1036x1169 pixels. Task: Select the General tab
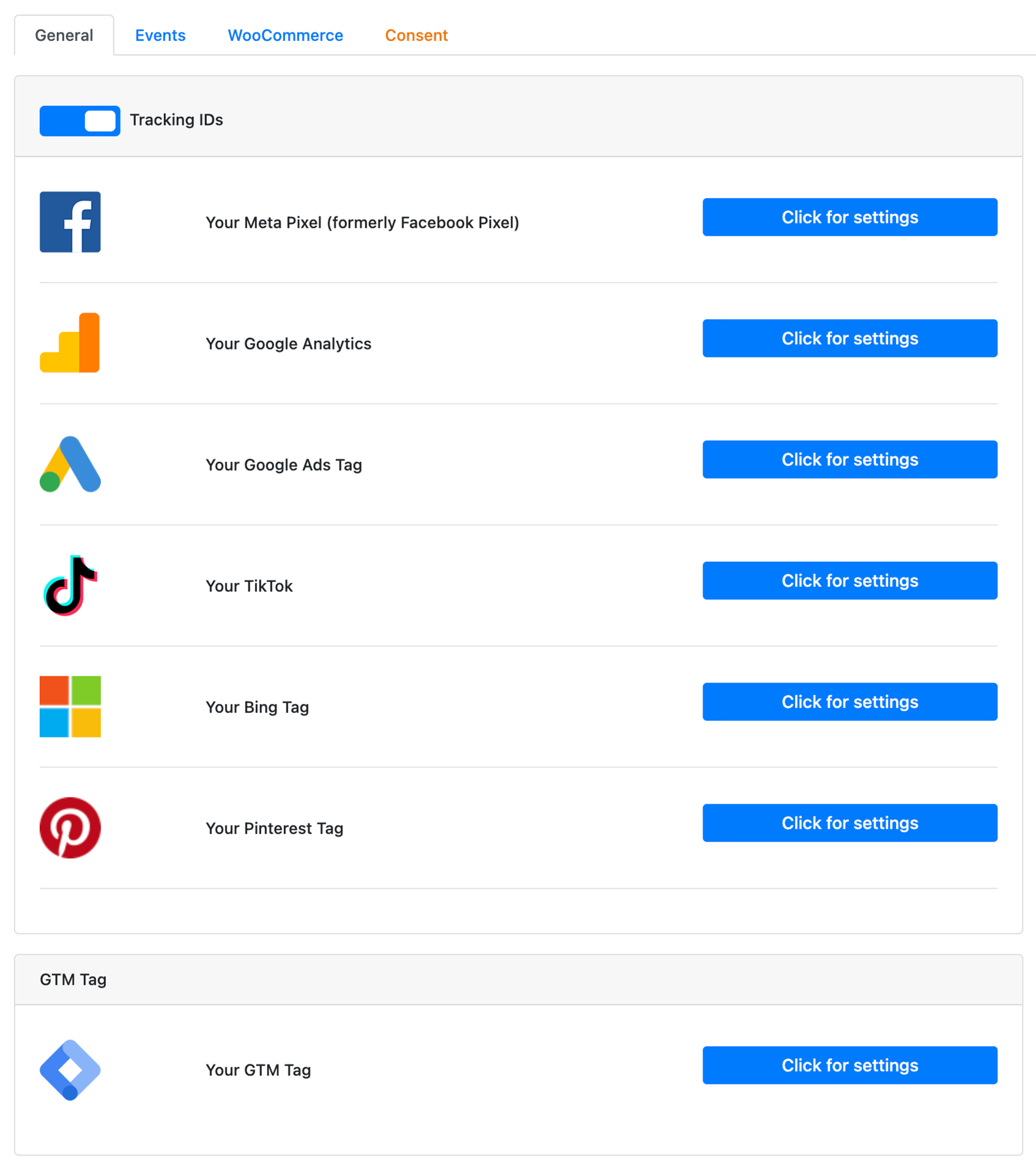tap(64, 35)
